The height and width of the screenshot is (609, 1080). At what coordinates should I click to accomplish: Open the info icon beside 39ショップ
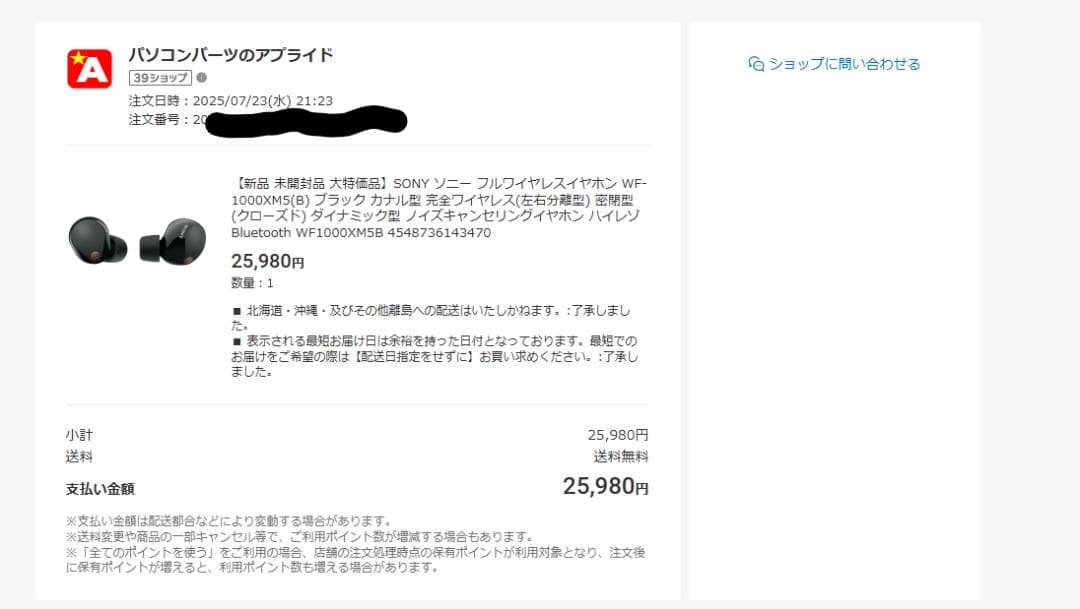point(202,78)
